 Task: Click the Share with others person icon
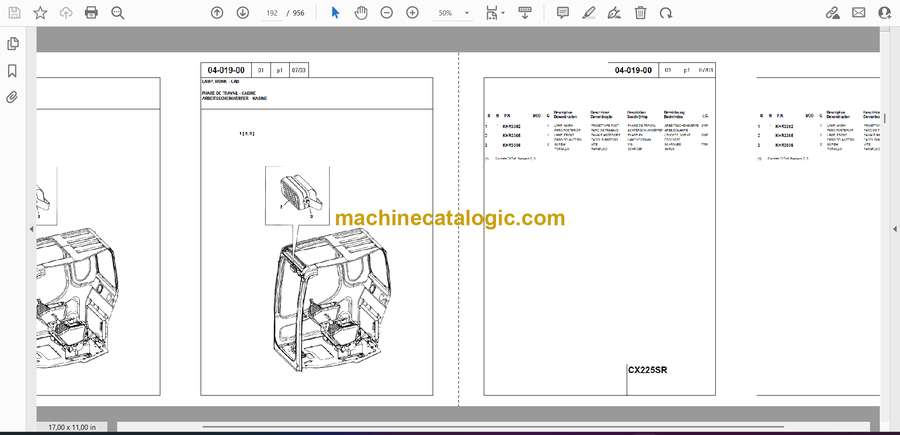(x=885, y=13)
